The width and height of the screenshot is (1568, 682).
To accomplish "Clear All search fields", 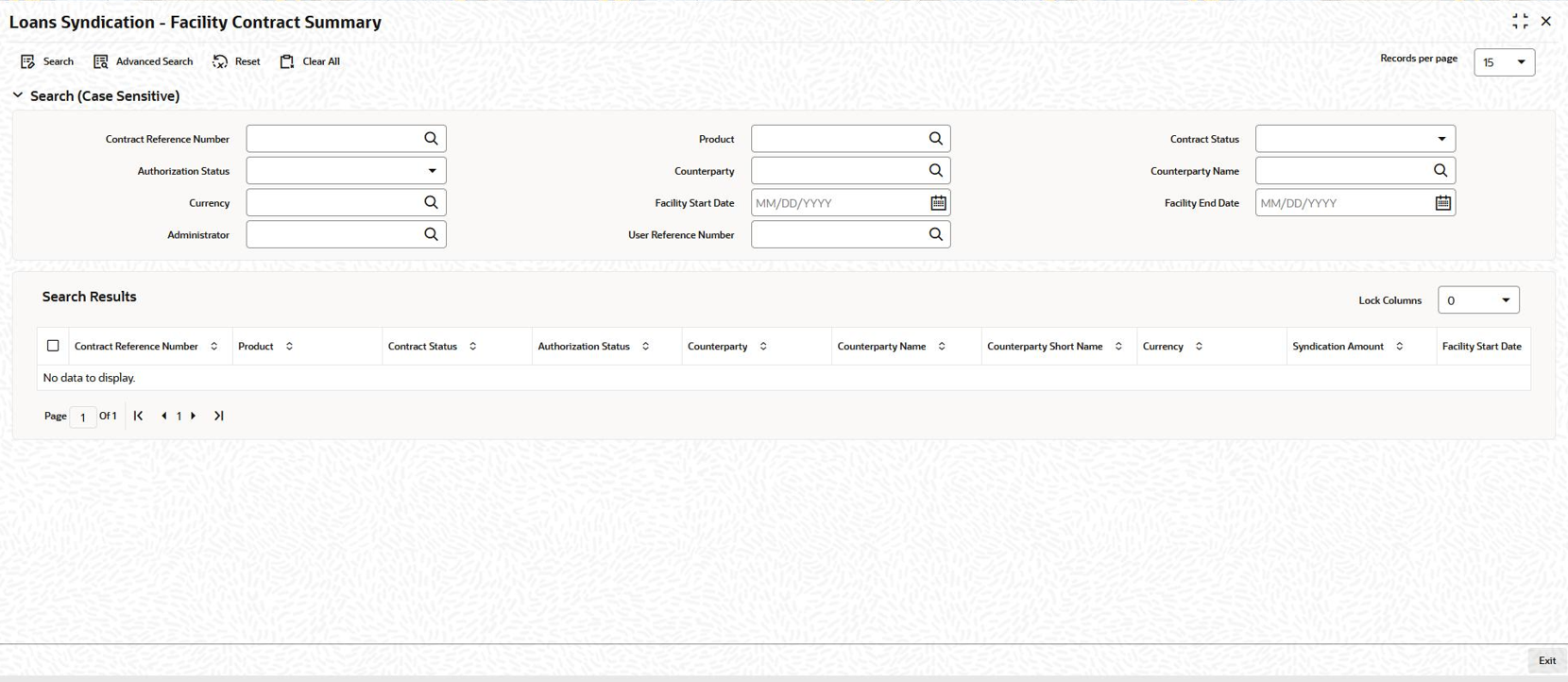I will 310,61.
